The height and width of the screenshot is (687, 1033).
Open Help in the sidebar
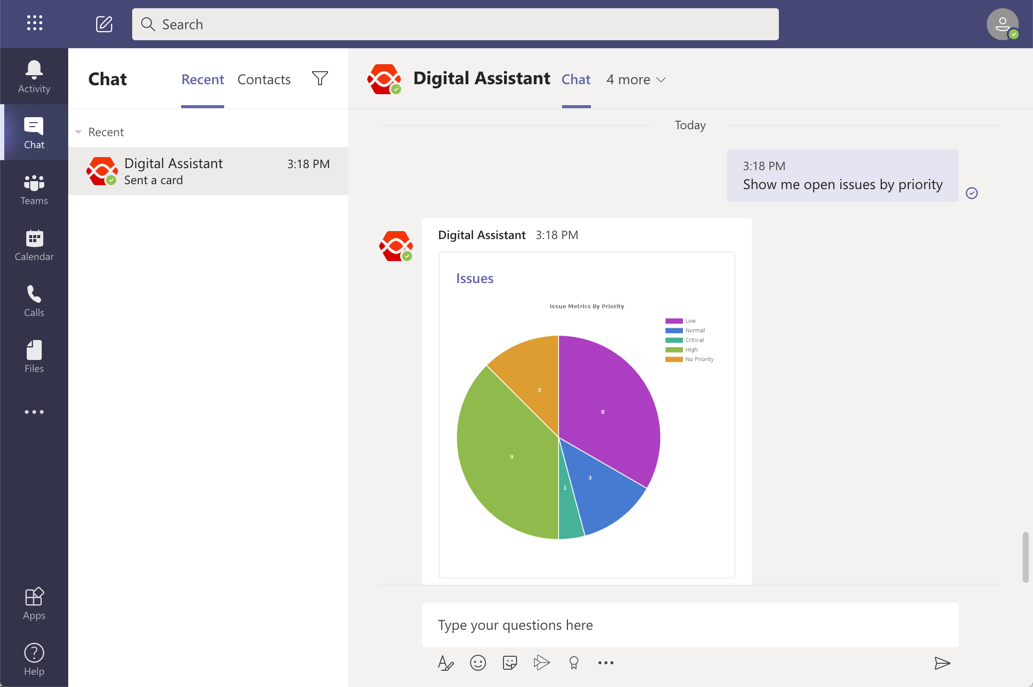click(x=34, y=659)
